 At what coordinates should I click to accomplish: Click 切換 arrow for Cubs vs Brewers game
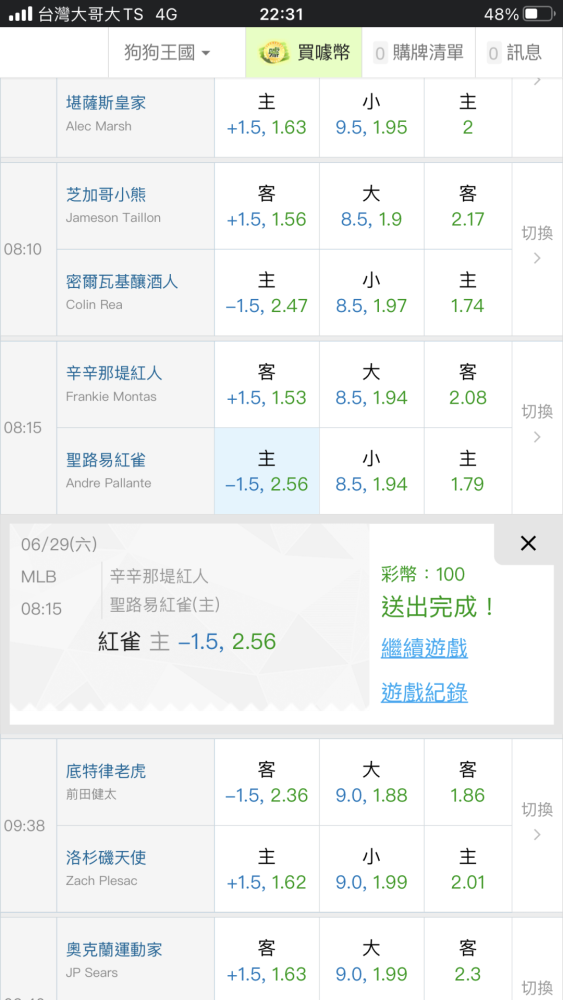point(537,249)
